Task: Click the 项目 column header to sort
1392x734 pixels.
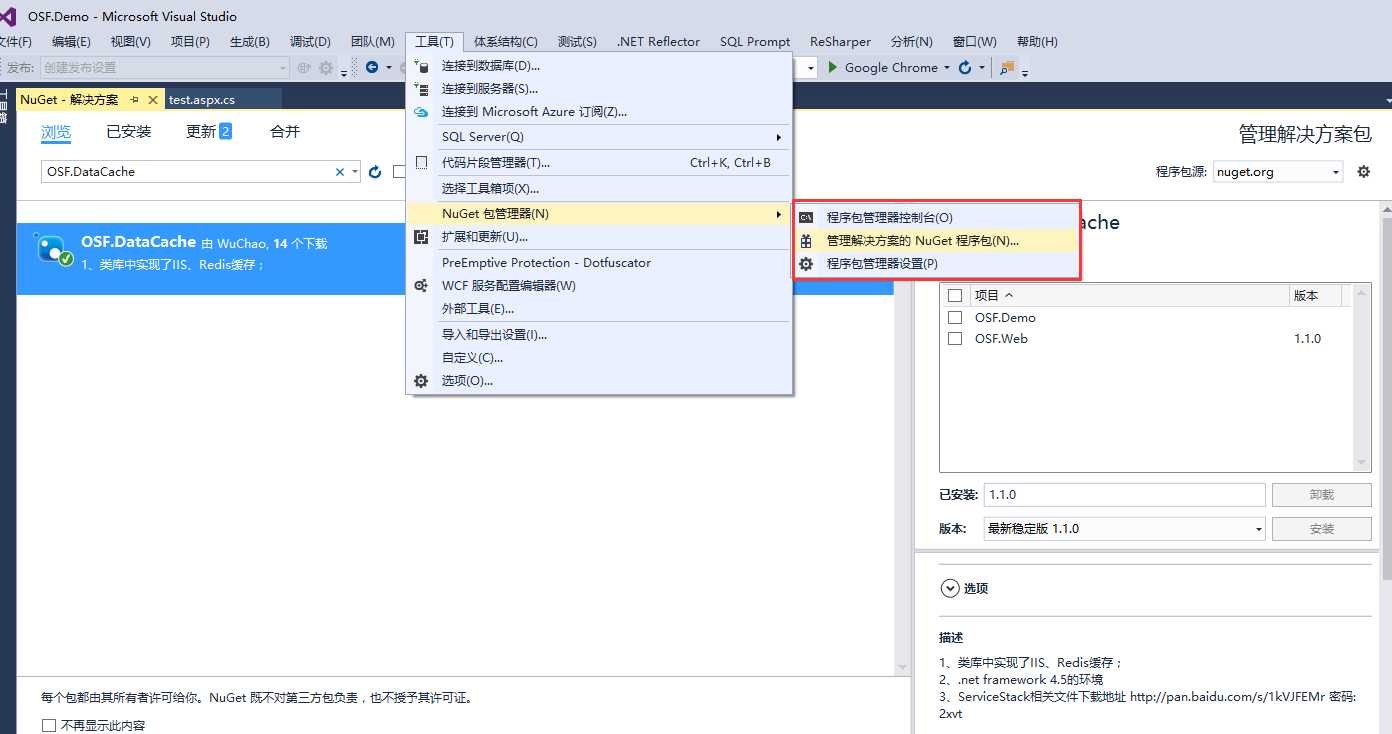Action: (1130, 295)
